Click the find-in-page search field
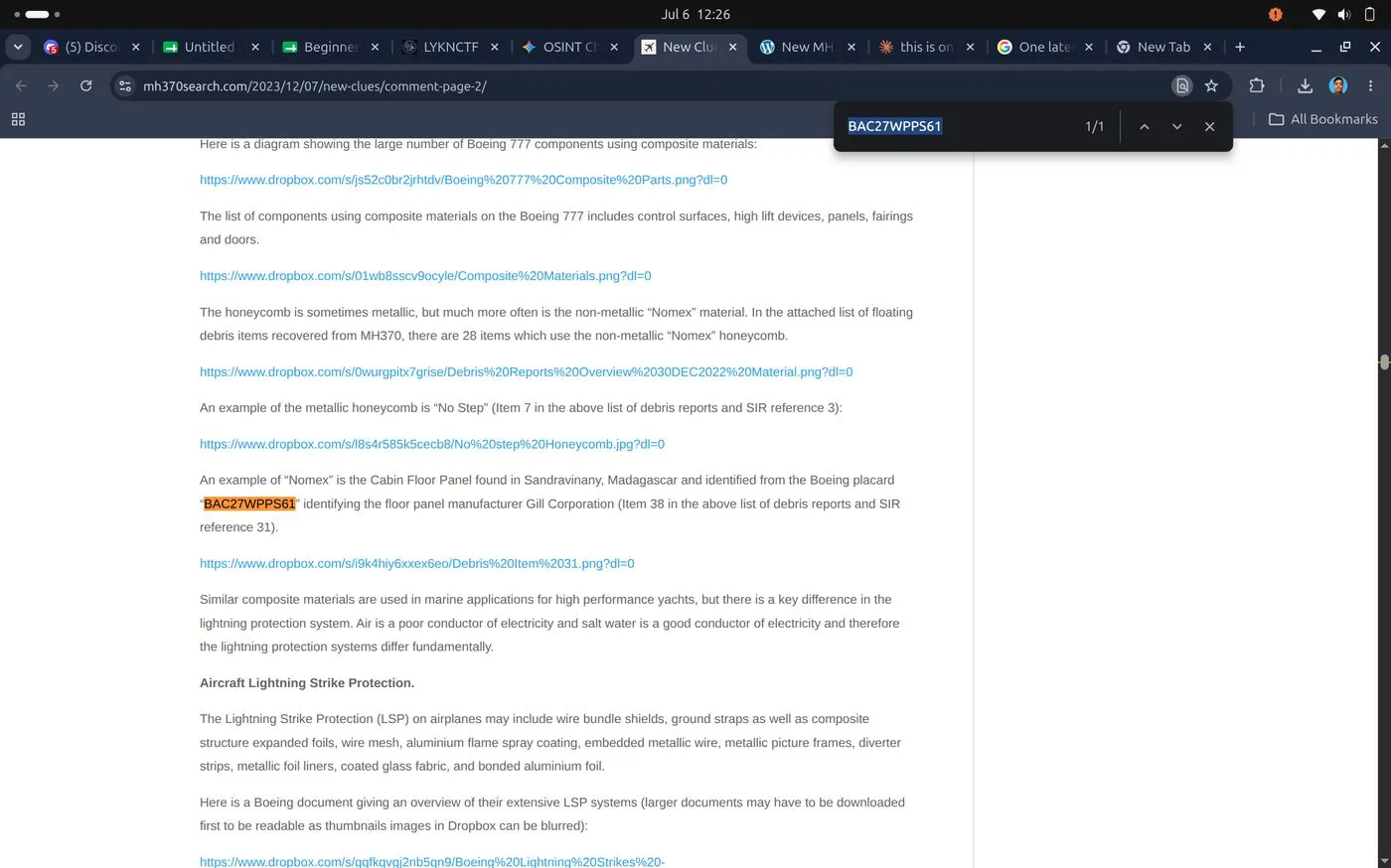The width and height of the screenshot is (1391, 868). pos(959,126)
